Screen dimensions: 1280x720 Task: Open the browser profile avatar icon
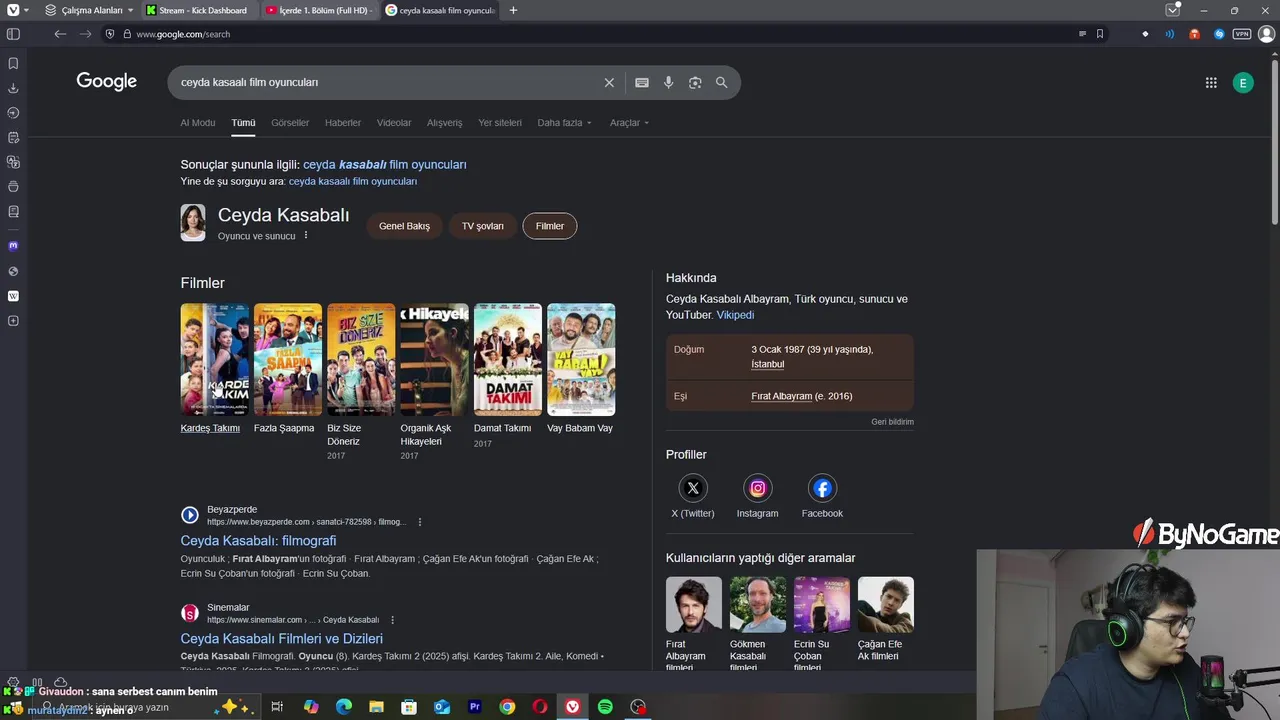(x=1266, y=34)
